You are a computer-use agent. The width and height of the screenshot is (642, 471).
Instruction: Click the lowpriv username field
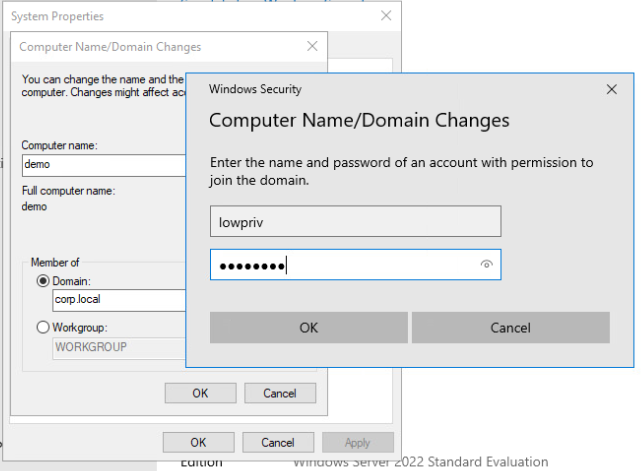[x=355, y=221]
